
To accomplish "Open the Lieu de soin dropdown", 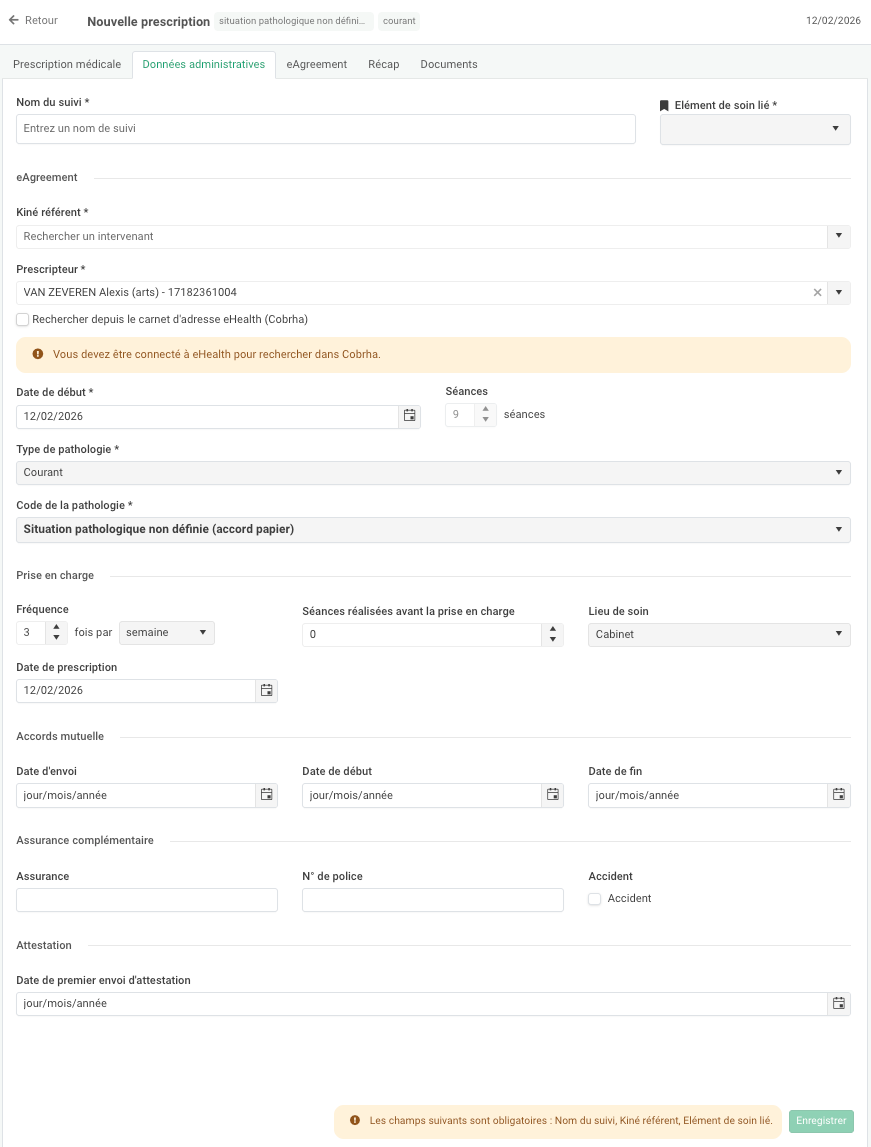I will [x=719, y=634].
